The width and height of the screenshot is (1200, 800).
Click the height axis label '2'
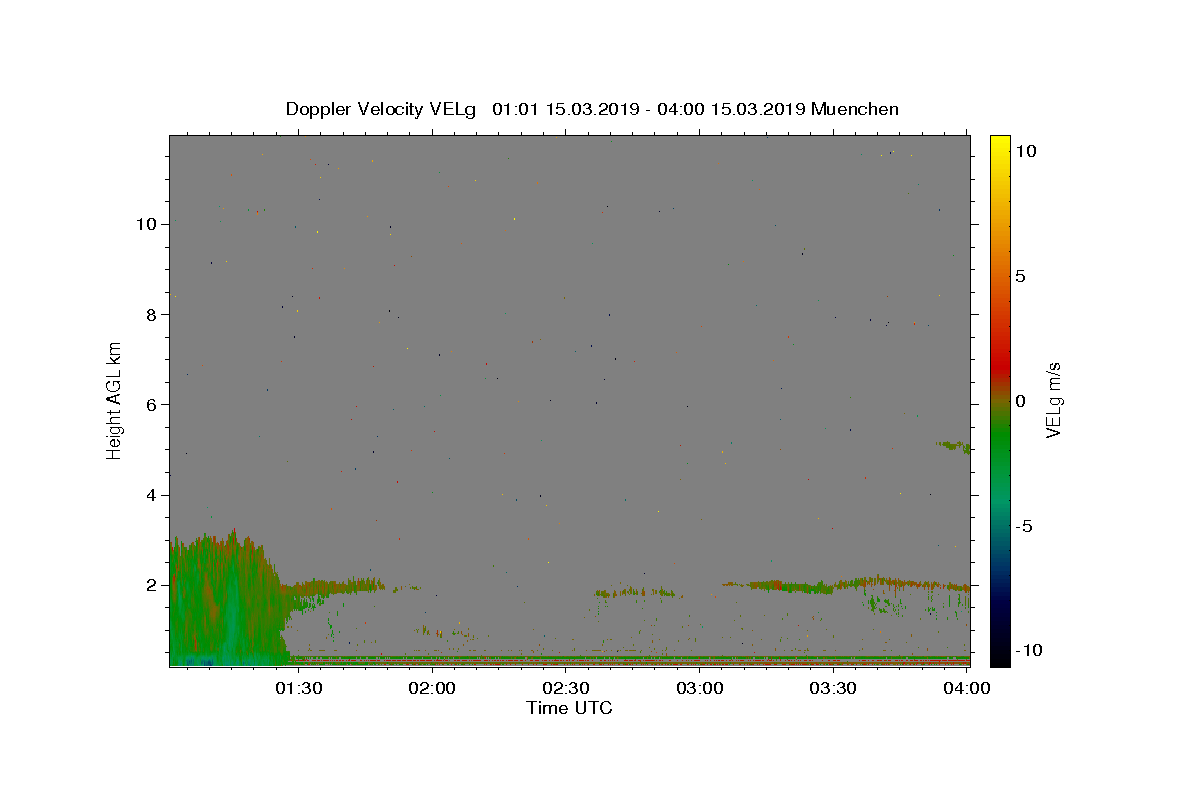tap(150, 585)
